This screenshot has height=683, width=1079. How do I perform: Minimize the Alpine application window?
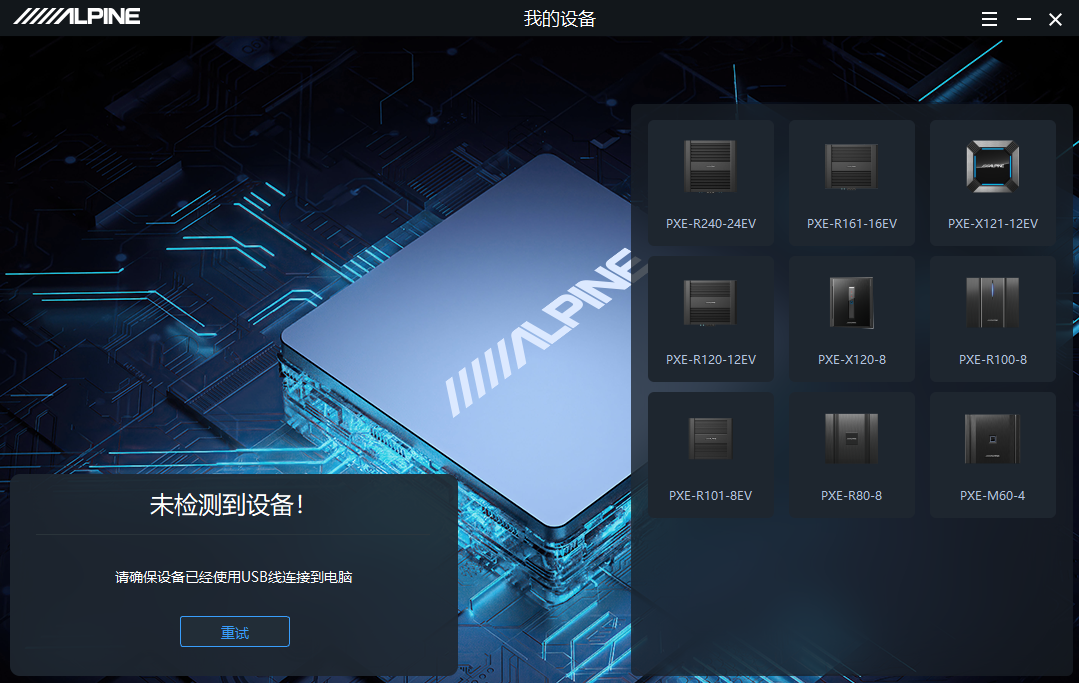1023,19
